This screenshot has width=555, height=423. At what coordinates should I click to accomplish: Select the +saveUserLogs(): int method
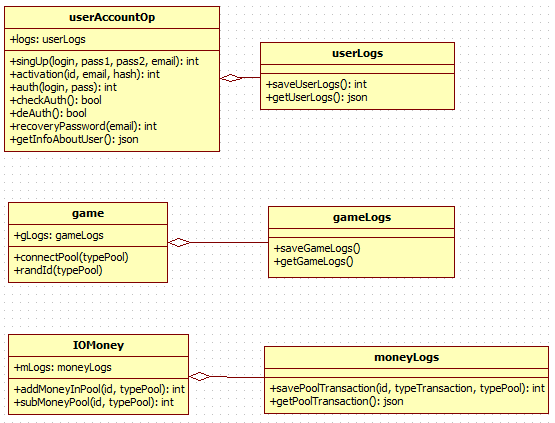click(316, 84)
